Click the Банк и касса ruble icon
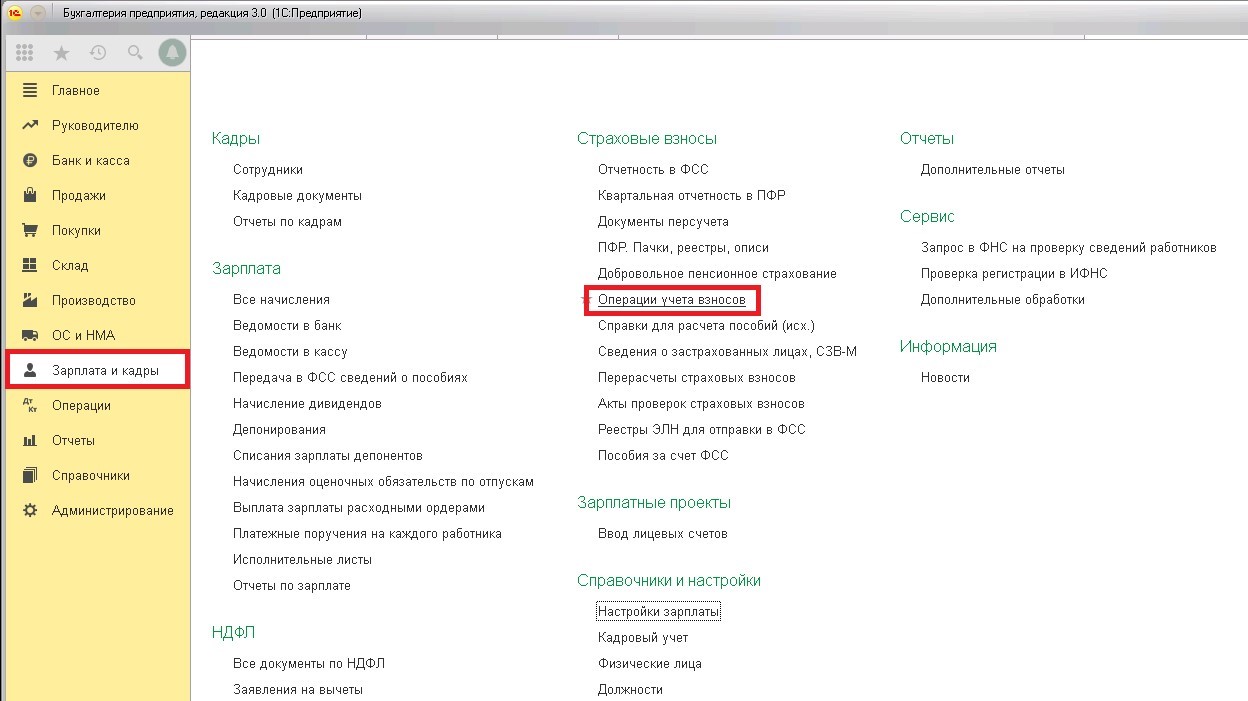 pos(30,161)
